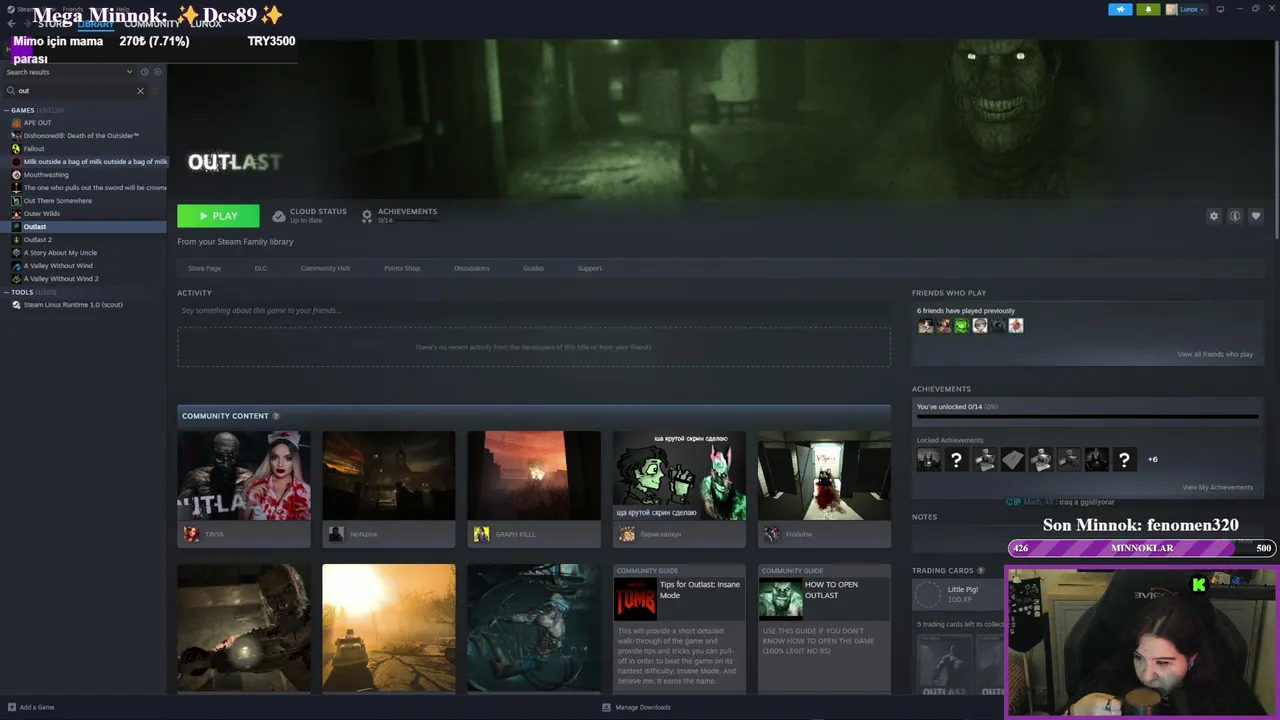Open the STORE tab
Image resolution: width=1280 pixels, height=720 pixels.
(x=53, y=23)
